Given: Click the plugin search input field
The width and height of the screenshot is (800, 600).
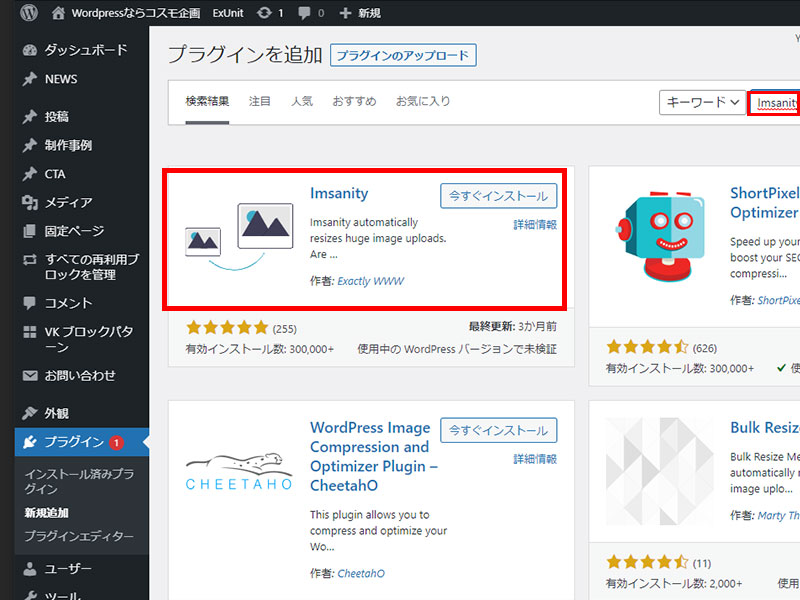Looking at the screenshot, I should click(x=775, y=102).
